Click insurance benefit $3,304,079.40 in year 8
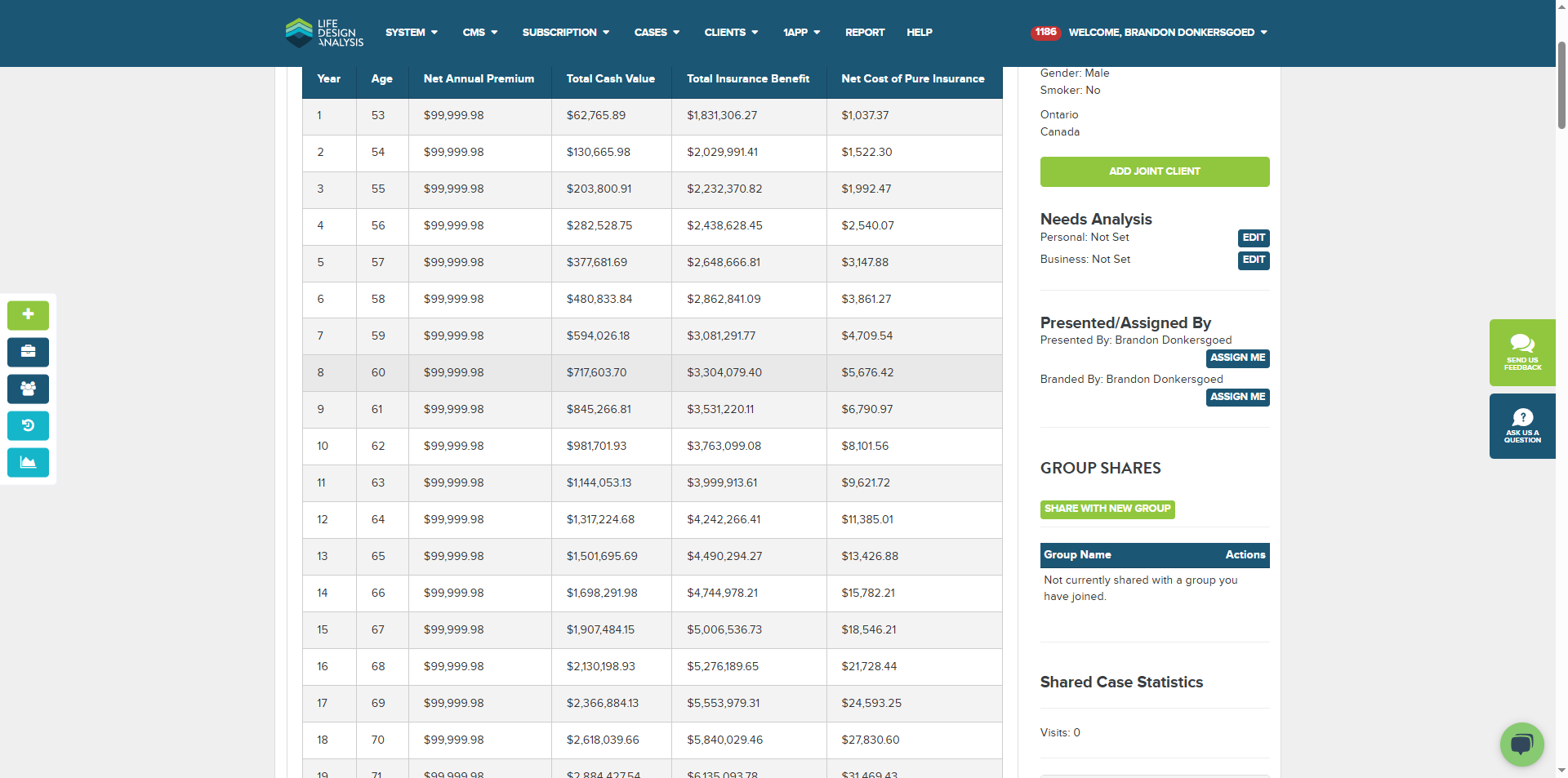1568x778 pixels. [x=724, y=373]
